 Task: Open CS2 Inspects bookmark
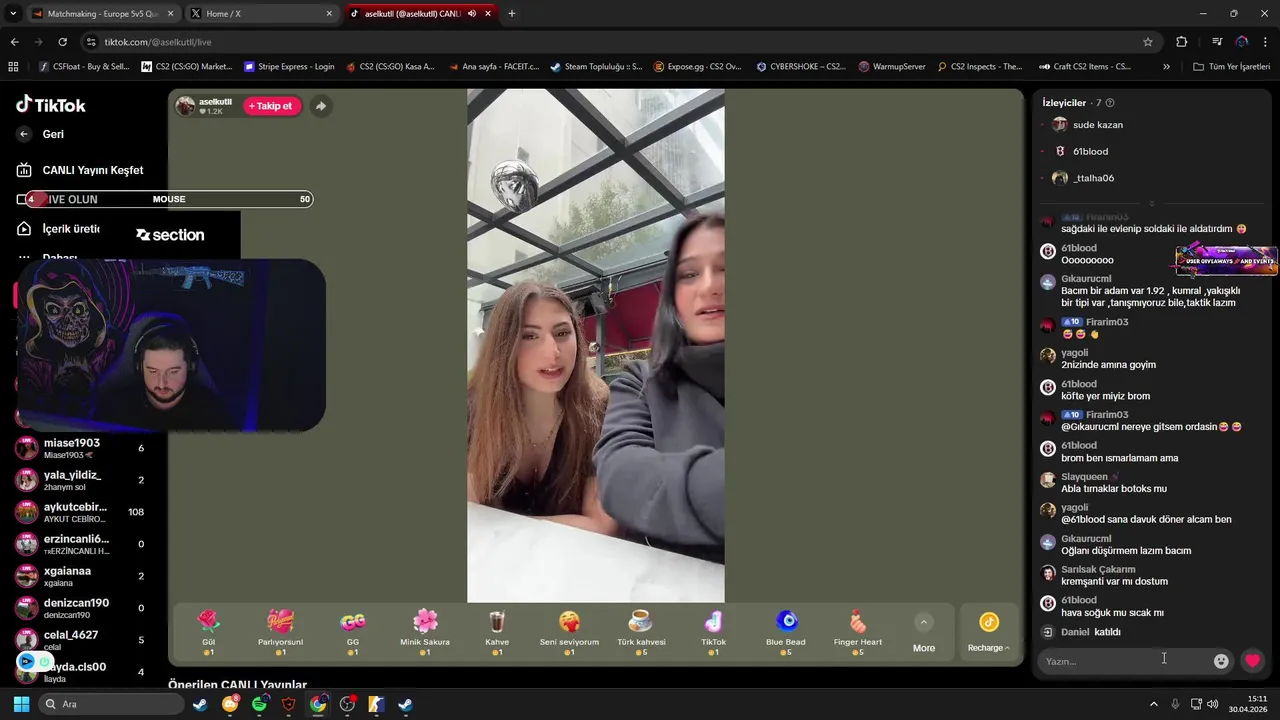click(980, 67)
